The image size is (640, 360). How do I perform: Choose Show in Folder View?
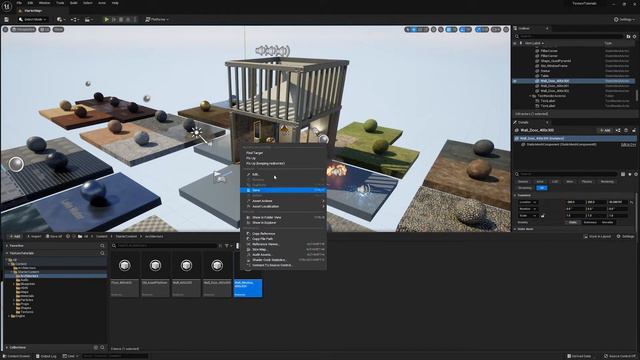click(283, 217)
